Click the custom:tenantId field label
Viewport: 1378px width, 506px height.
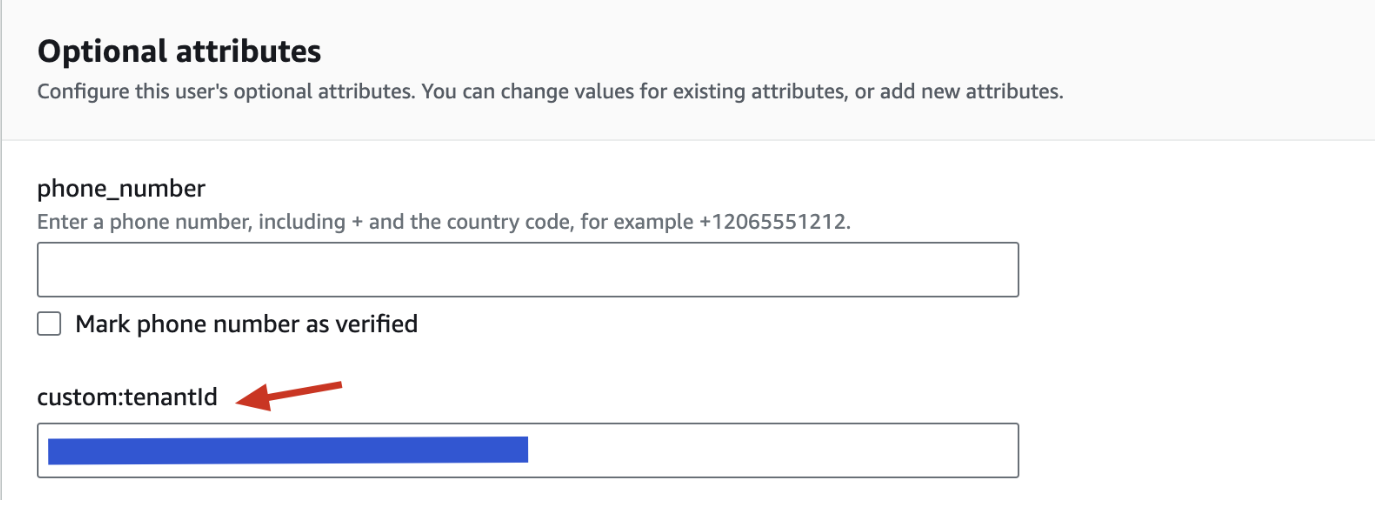pyautogui.click(x=127, y=398)
